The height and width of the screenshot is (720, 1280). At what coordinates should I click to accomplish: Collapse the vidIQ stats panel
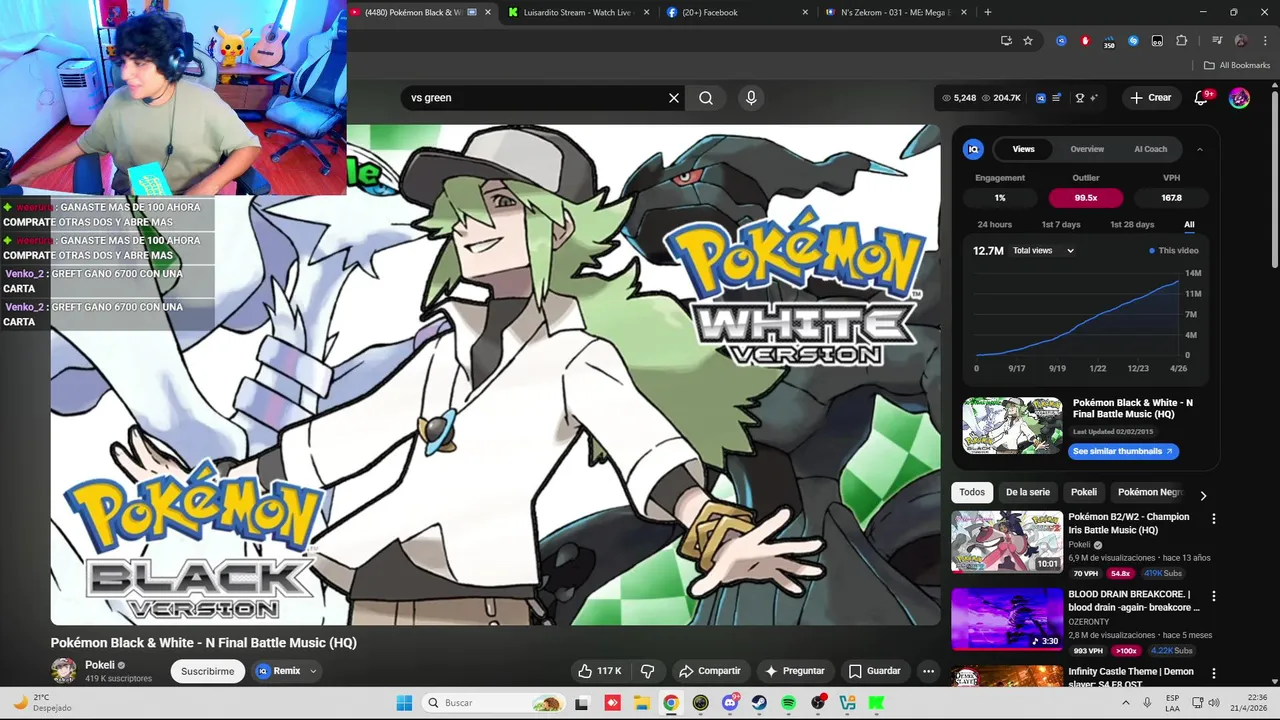coord(1200,149)
